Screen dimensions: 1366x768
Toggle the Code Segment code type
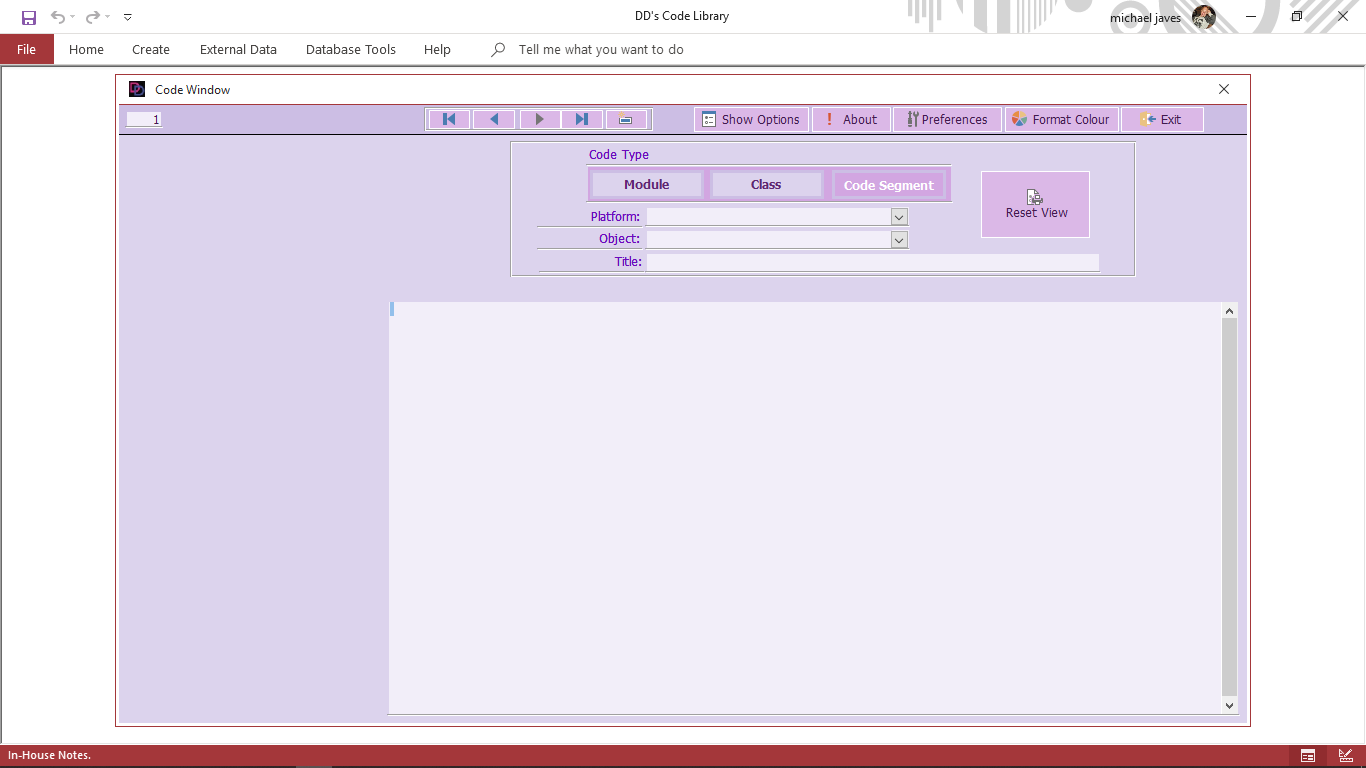(888, 185)
